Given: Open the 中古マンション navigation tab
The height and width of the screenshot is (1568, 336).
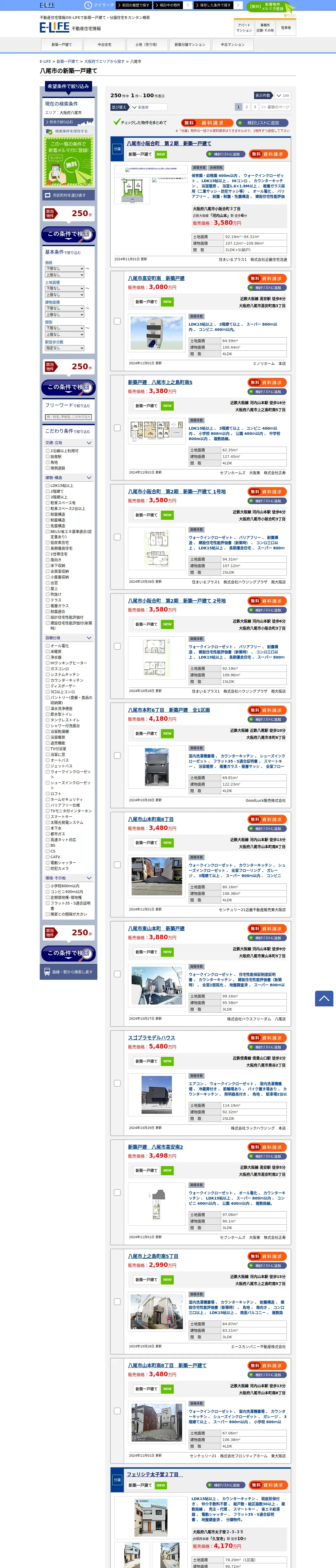Looking at the screenshot, I should click(x=232, y=44).
